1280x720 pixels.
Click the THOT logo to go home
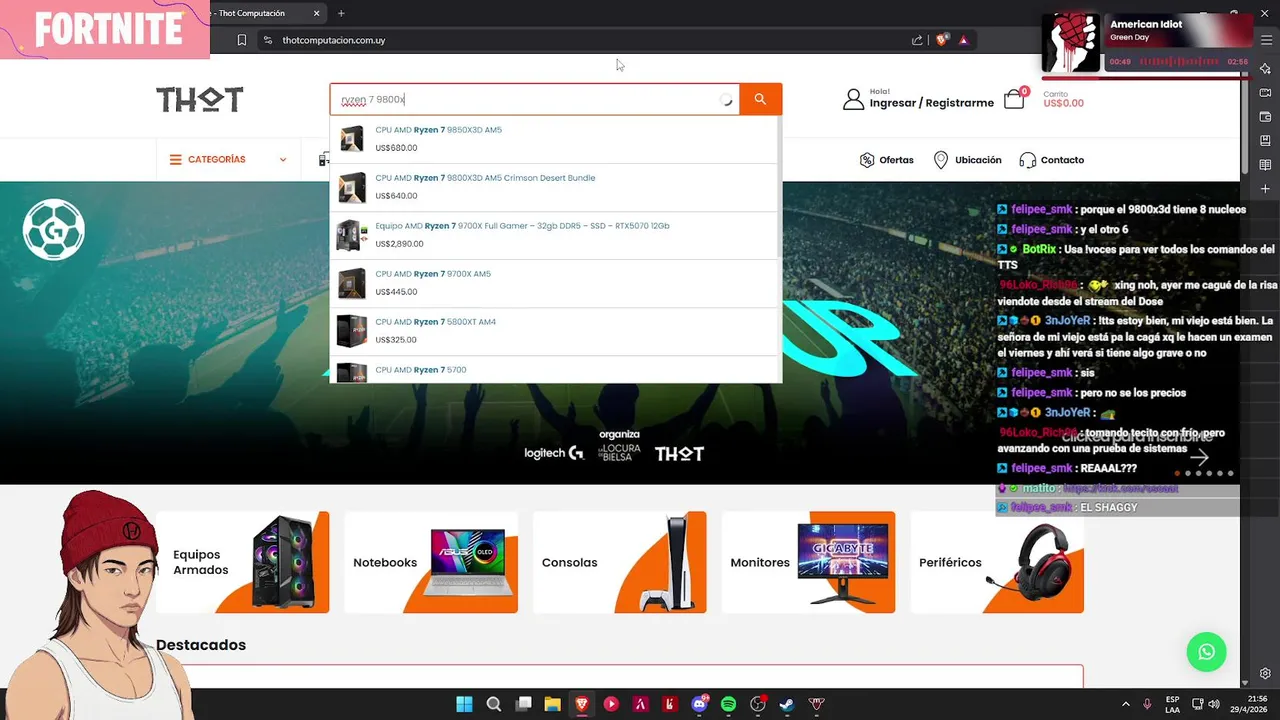(x=200, y=99)
